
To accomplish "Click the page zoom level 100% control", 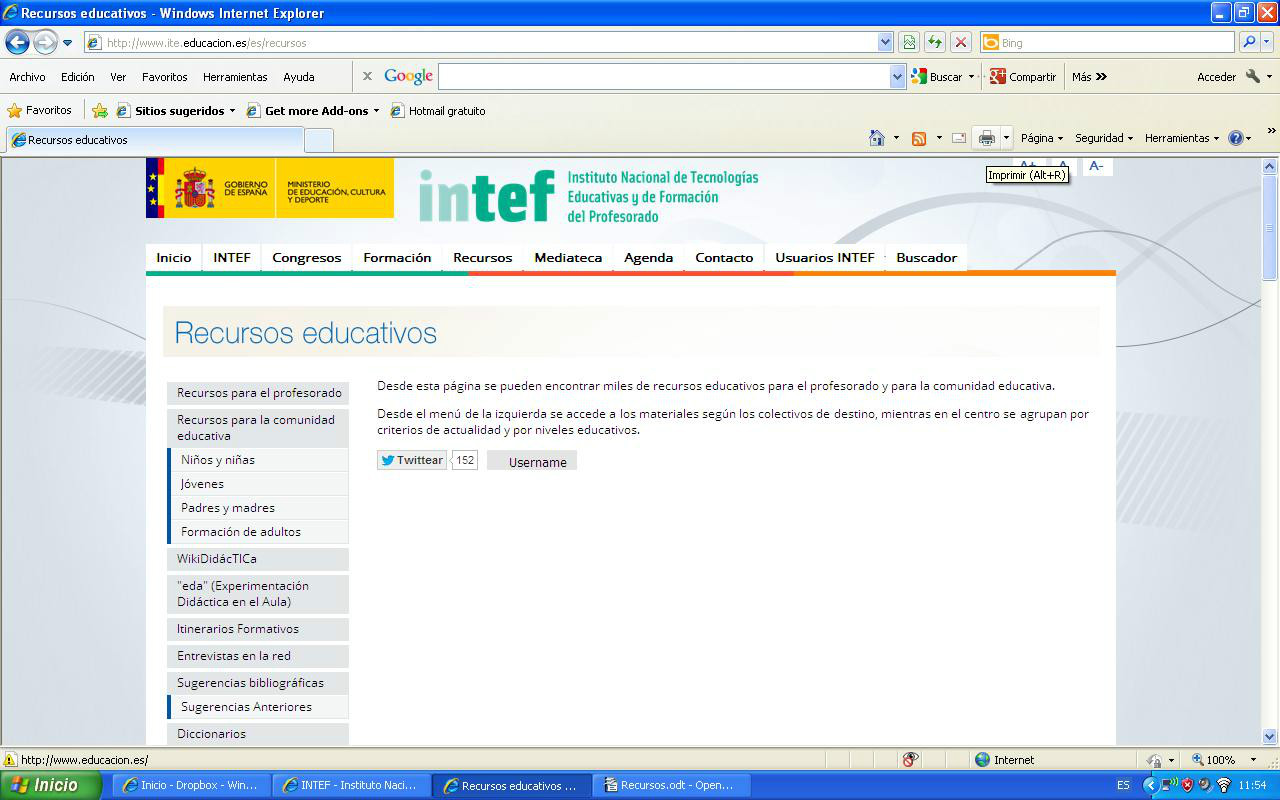I will [1220, 760].
